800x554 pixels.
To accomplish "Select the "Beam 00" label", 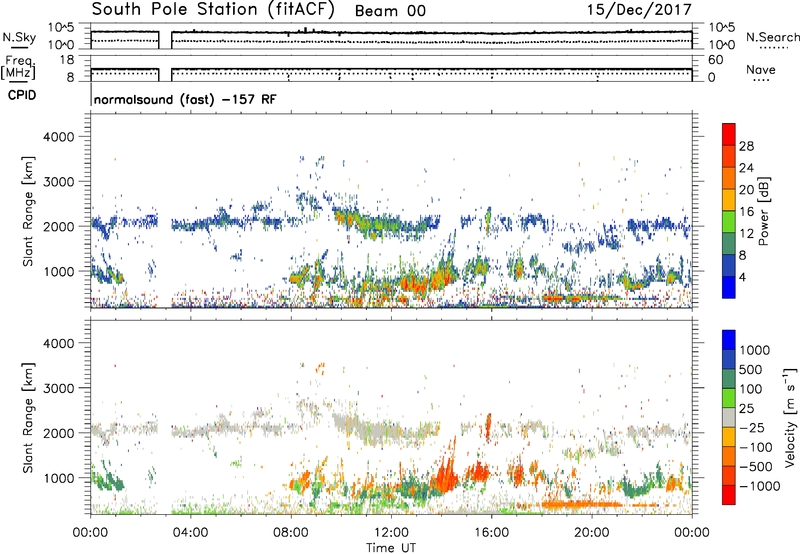I will pos(390,11).
